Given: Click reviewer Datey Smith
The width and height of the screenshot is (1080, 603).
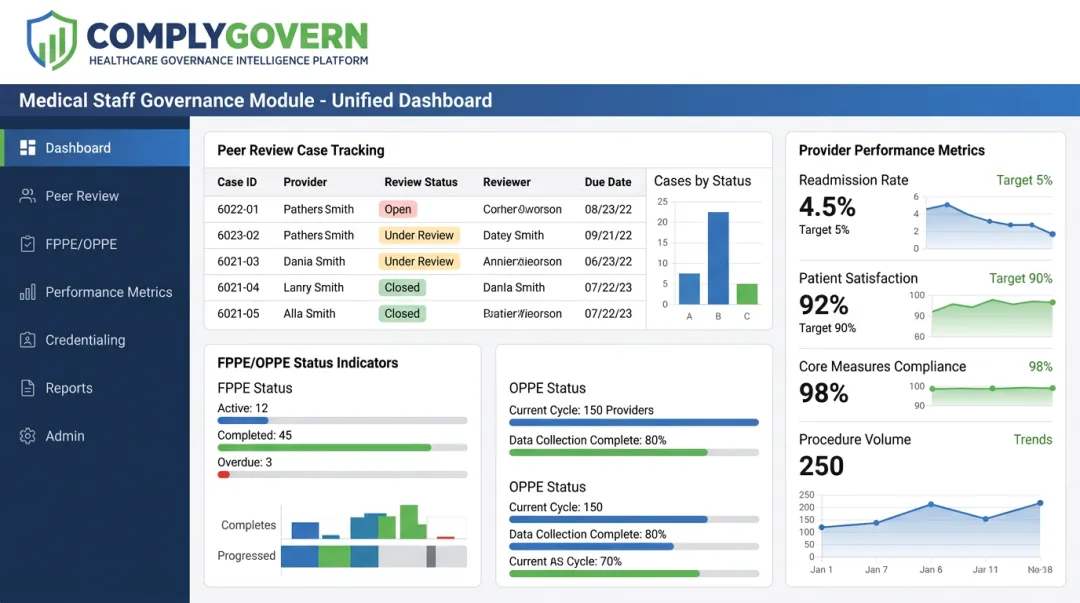Looking at the screenshot, I should (513, 236).
